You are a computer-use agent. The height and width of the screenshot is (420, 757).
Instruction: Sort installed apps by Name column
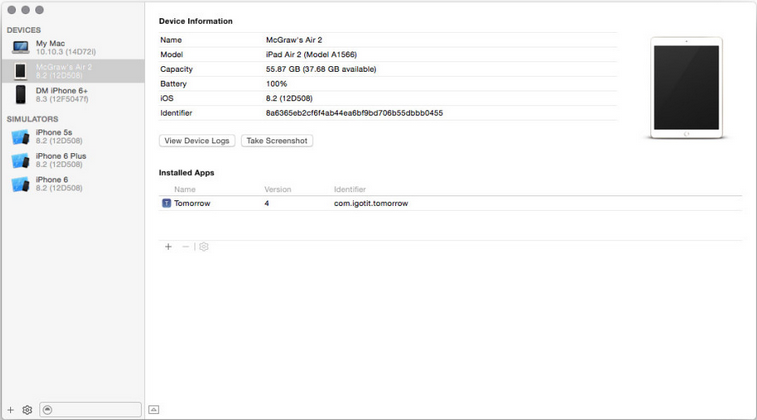(185, 189)
